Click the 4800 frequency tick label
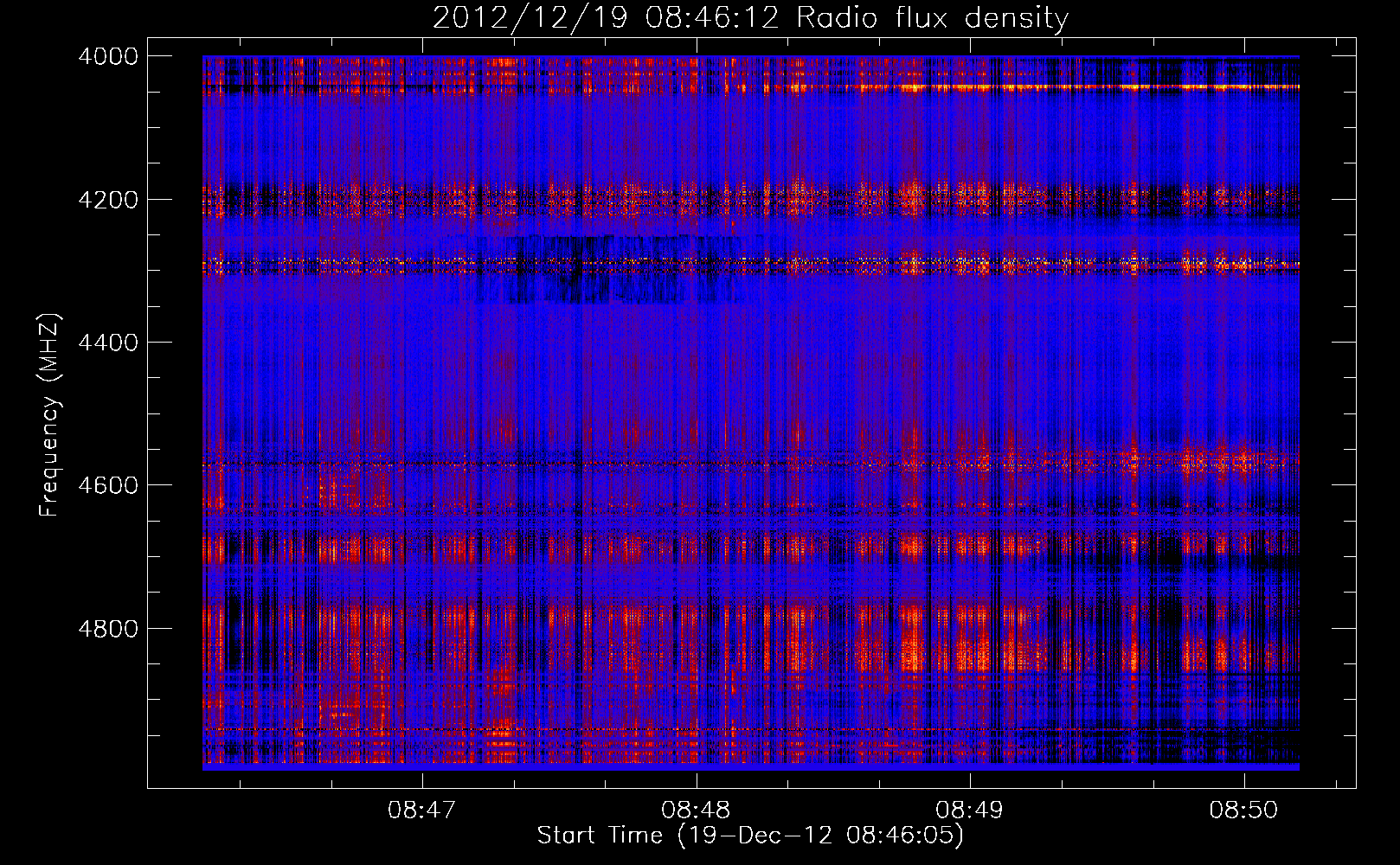The image size is (1400, 865). pos(108,629)
